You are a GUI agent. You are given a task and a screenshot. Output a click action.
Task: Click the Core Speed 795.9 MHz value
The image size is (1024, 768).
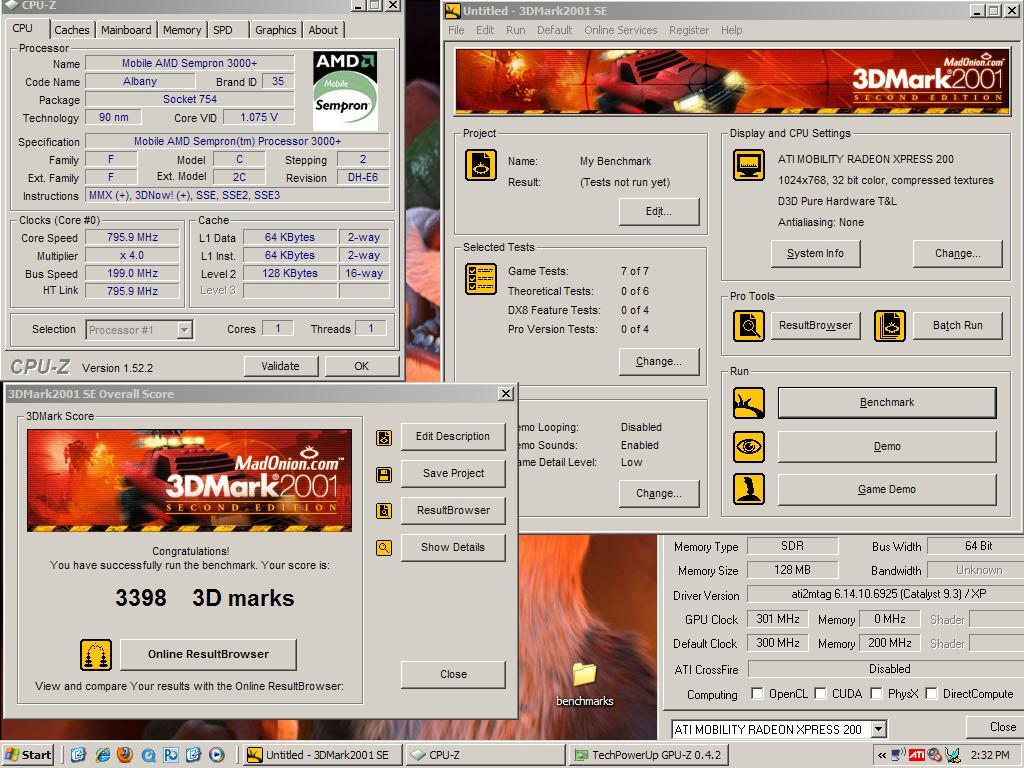133,237
